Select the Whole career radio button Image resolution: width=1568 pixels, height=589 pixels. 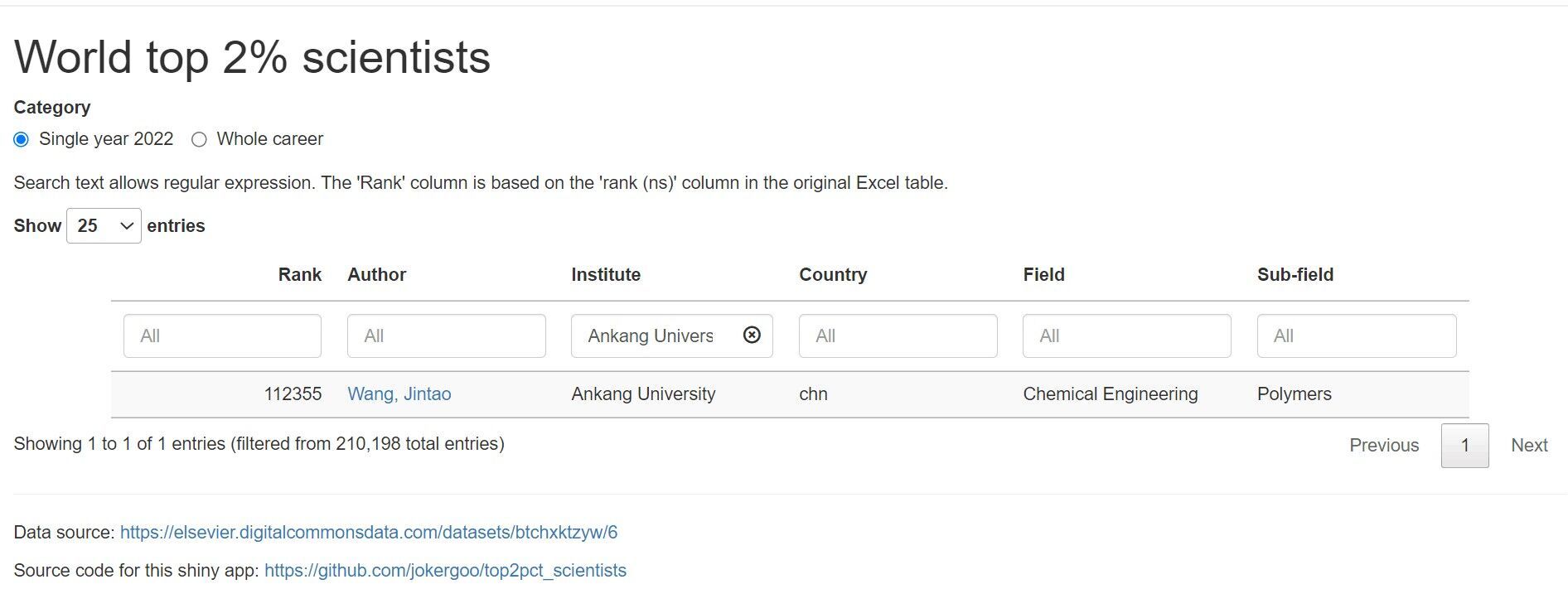[199, 139]
